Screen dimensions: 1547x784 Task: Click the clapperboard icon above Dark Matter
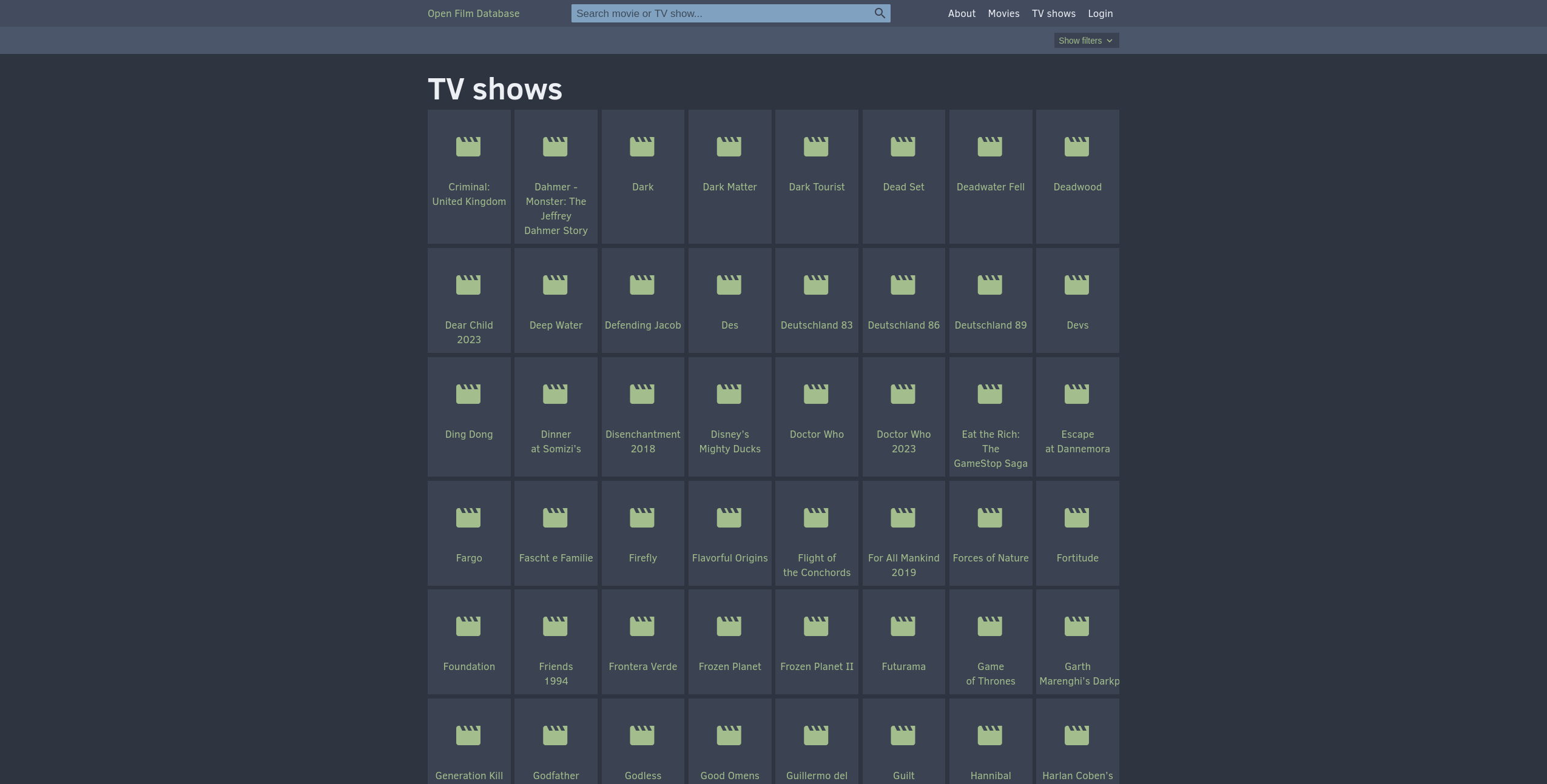click(729, 146)
